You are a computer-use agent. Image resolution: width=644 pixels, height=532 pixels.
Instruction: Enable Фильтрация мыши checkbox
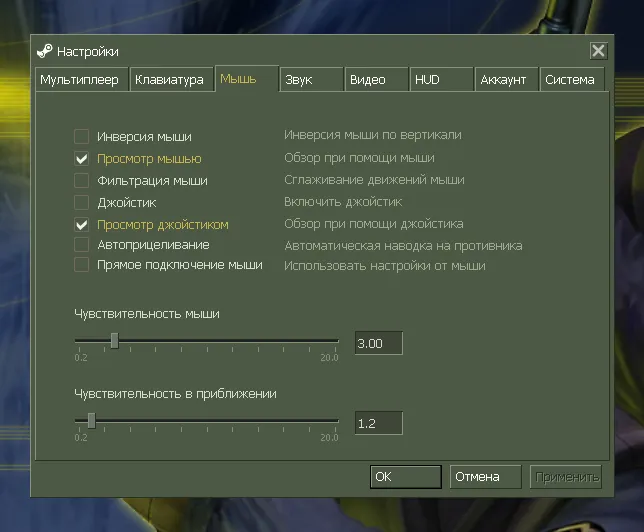tap(81, 180)
